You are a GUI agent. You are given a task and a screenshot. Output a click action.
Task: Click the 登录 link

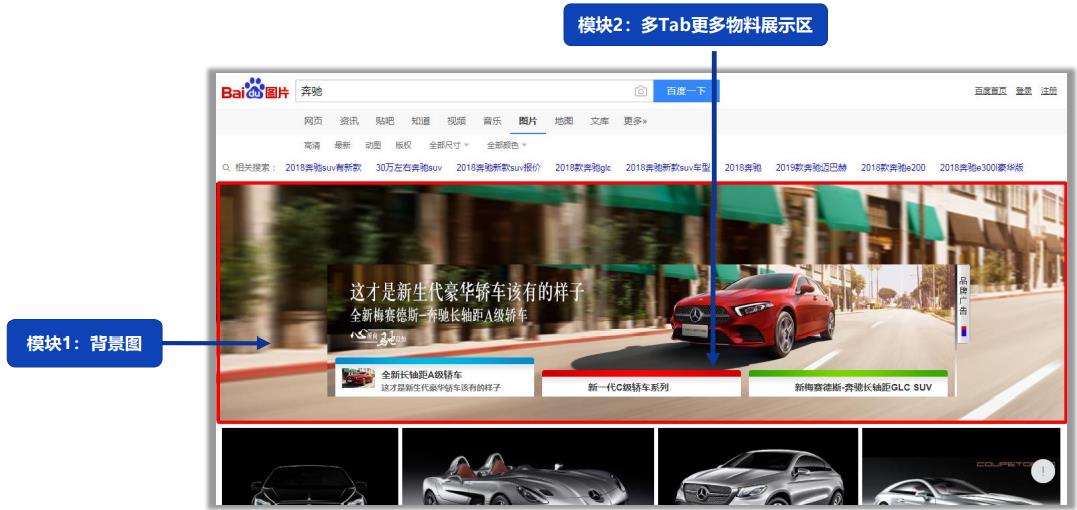(x=1023, y=91)
